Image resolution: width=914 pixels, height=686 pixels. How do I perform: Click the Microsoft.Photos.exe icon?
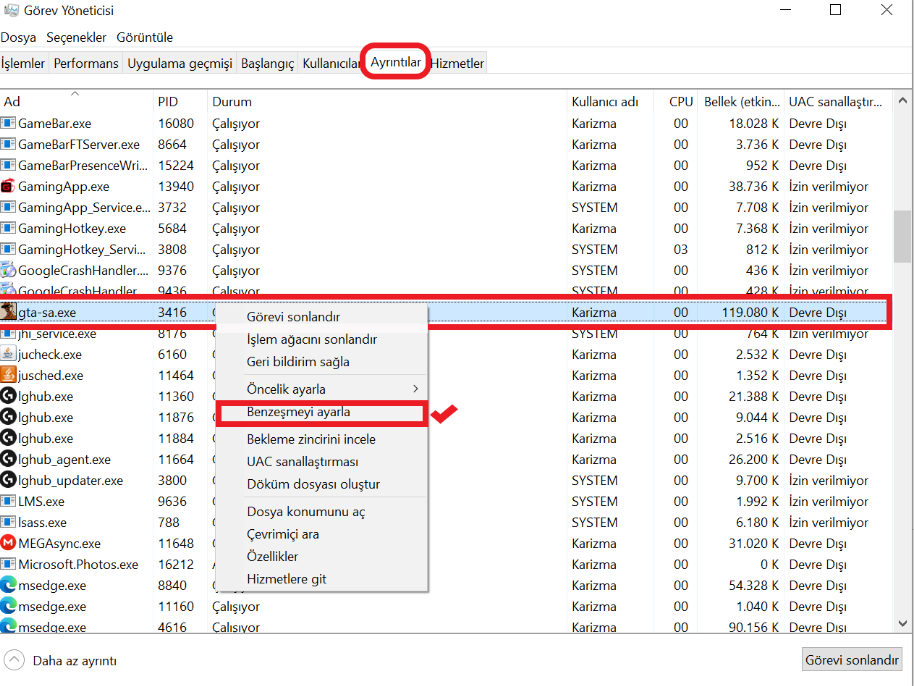click(x=8, y=564)
